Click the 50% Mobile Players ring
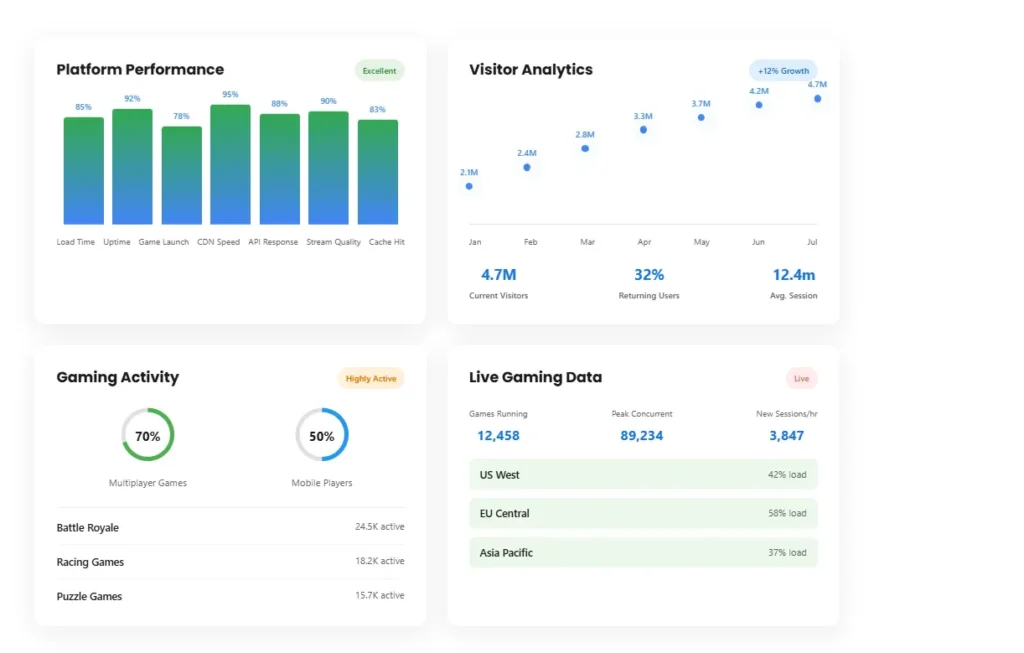This screenshot has height=653, width=1024. click(322, 435)
